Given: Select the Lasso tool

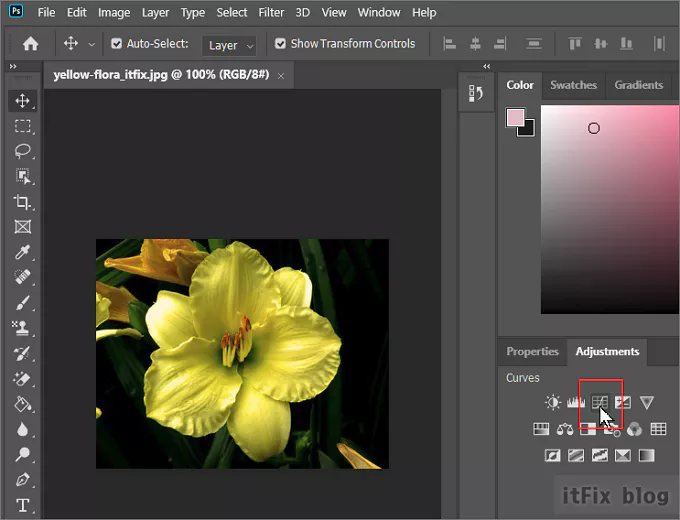Looking at the screenshot, I should (x=22, y=151).
